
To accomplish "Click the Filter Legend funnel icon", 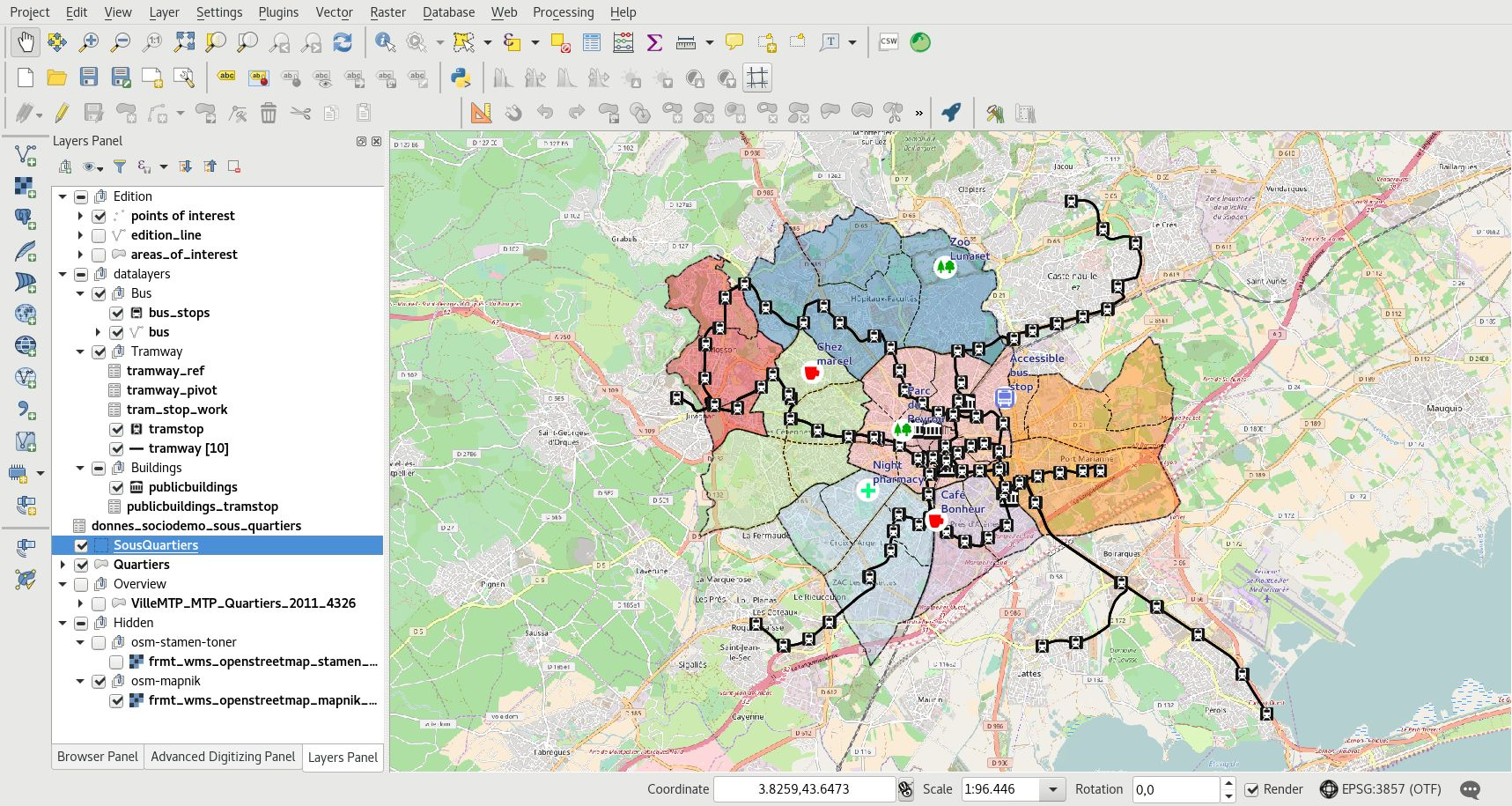I will click(120, 166).
